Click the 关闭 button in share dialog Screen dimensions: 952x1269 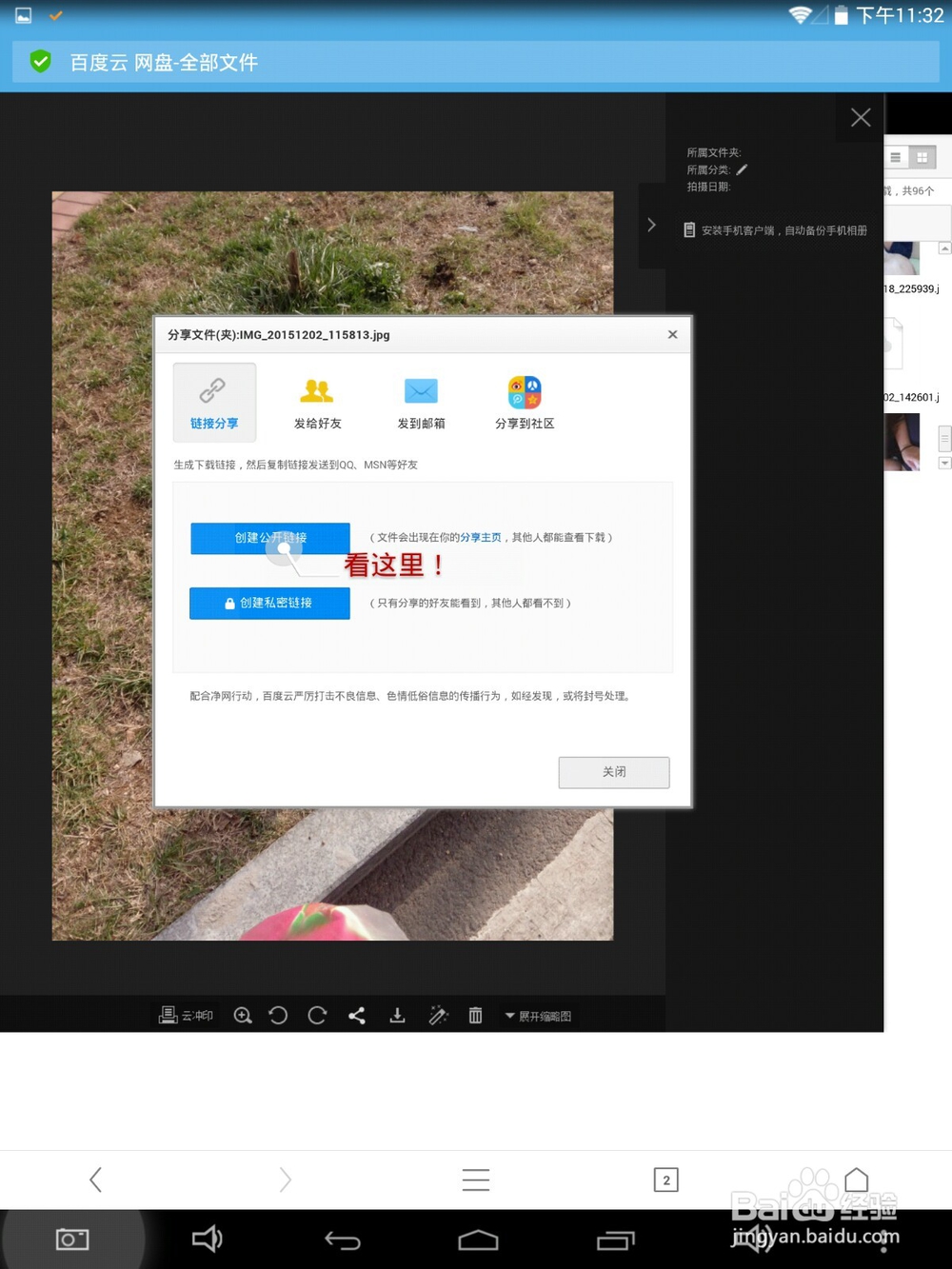tap(614, 772)
